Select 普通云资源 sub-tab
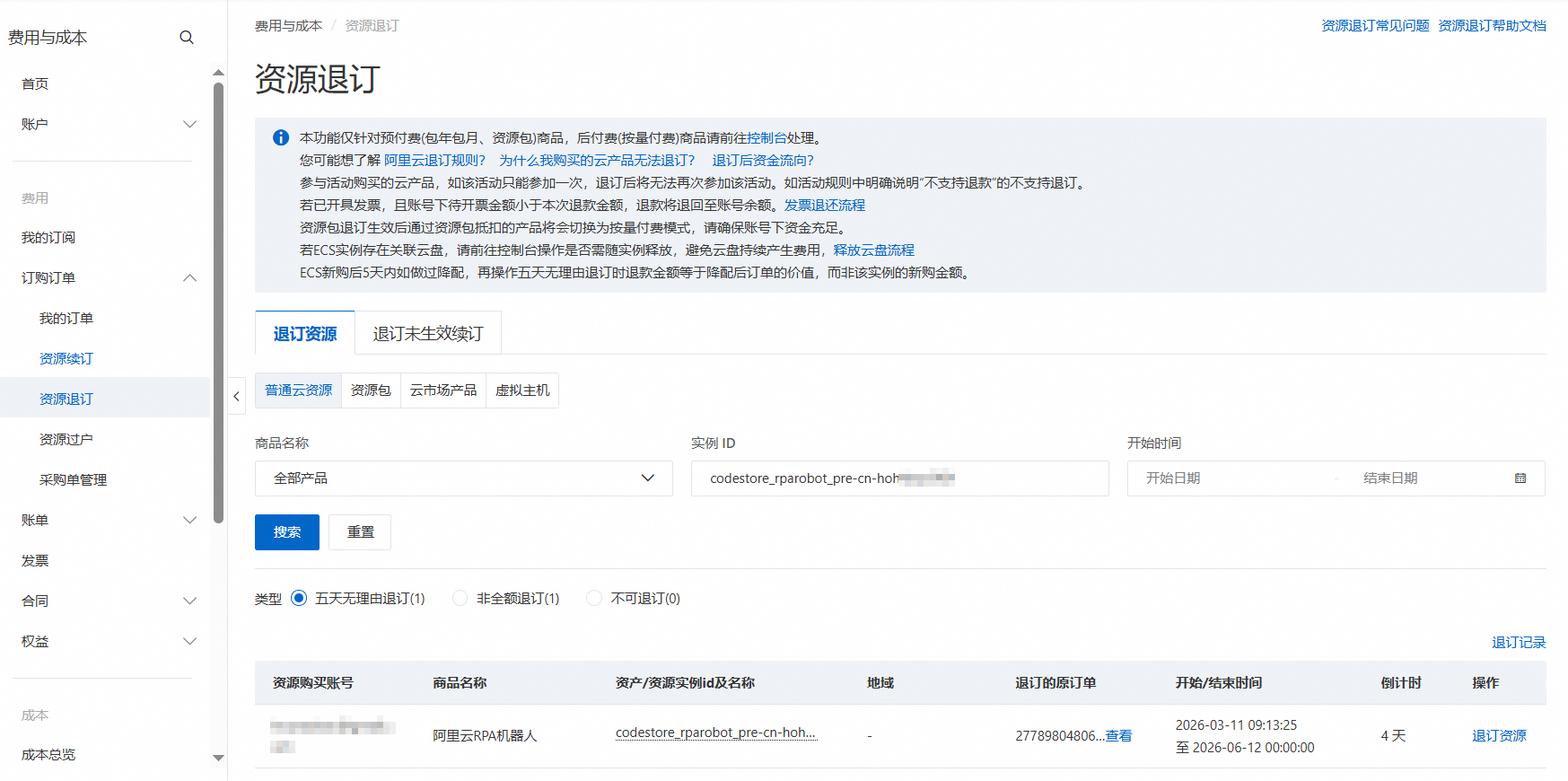 click(299, 390)
